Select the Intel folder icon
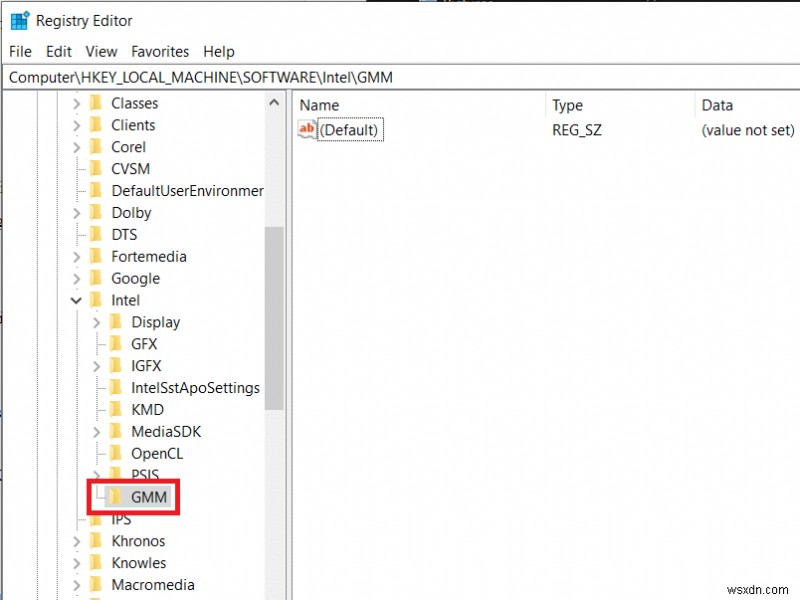 click(x=95, y=300)
